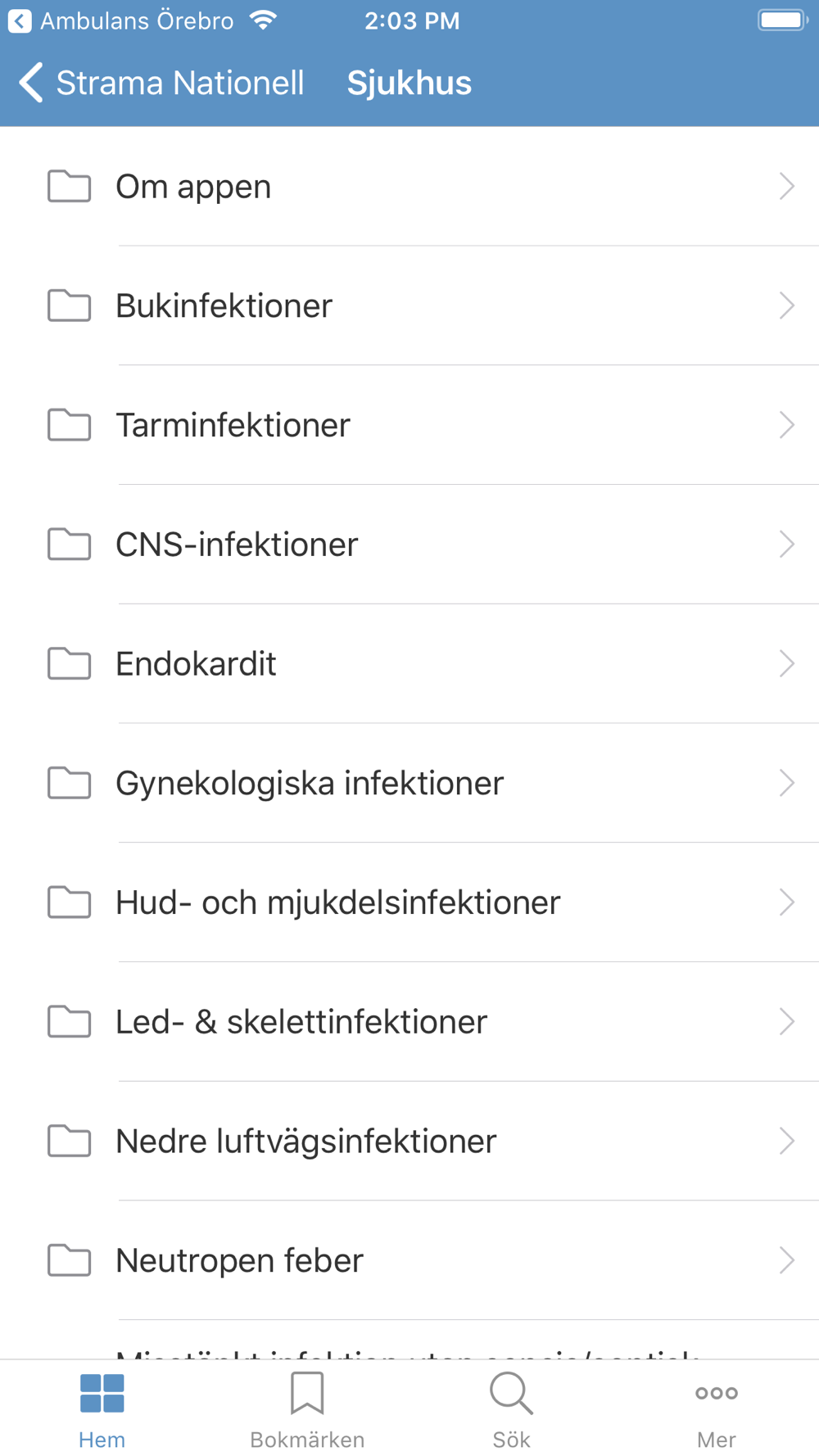Tap the Tarminfektioner folder icon
Screen dimensions: 819x1456
click(70, 425)
